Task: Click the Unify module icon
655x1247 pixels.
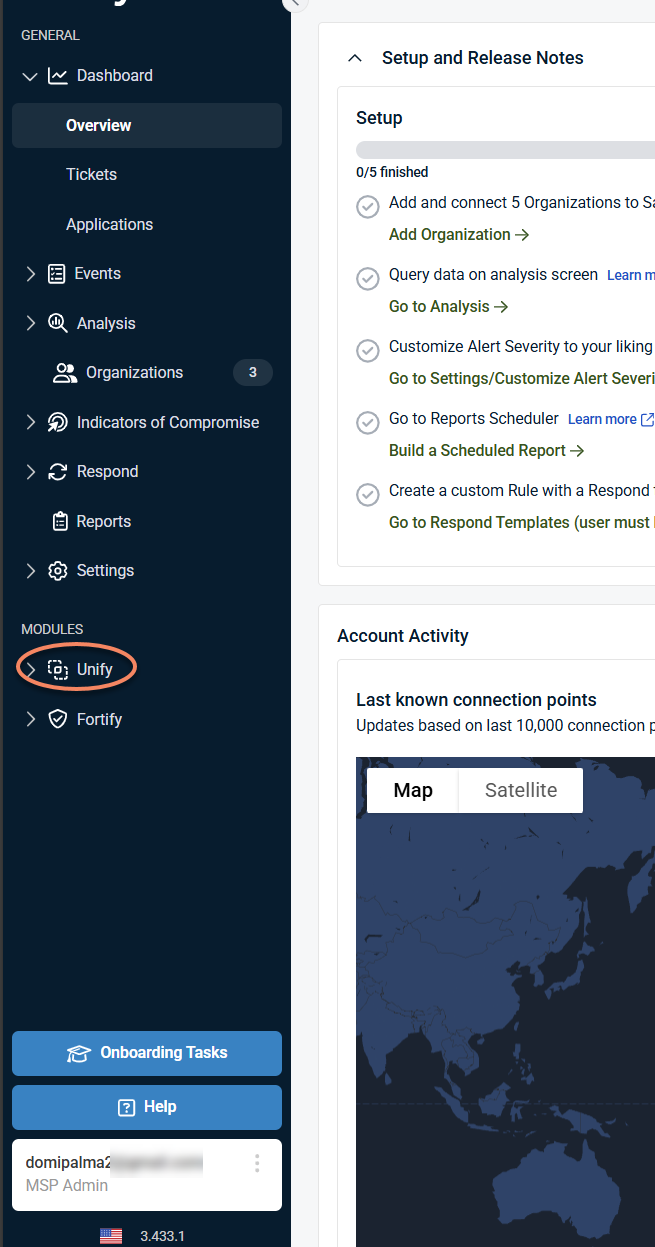Action: pos(58,669)
